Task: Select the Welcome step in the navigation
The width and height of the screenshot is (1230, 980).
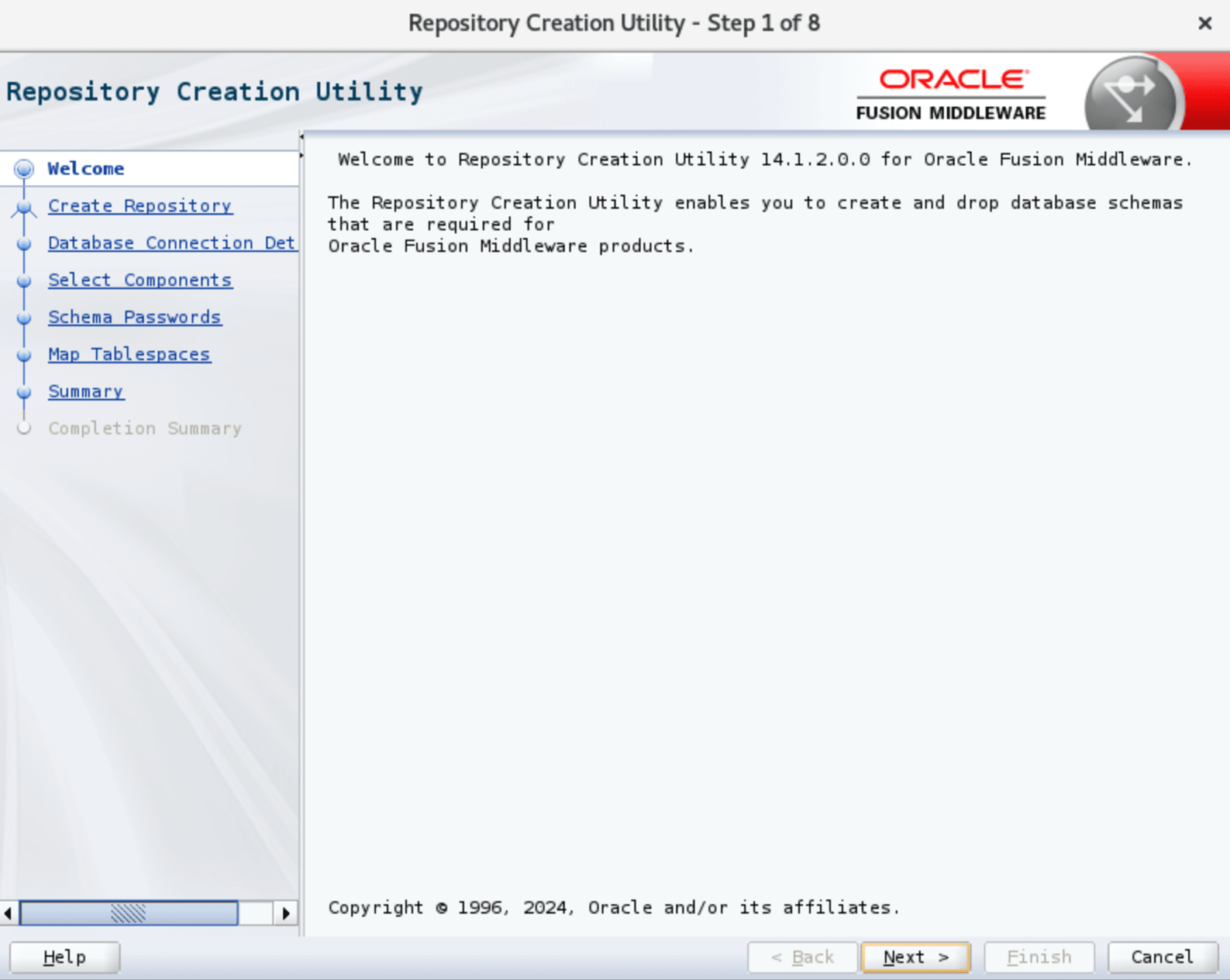Action: pyautogui.click(x=86, y=168)
